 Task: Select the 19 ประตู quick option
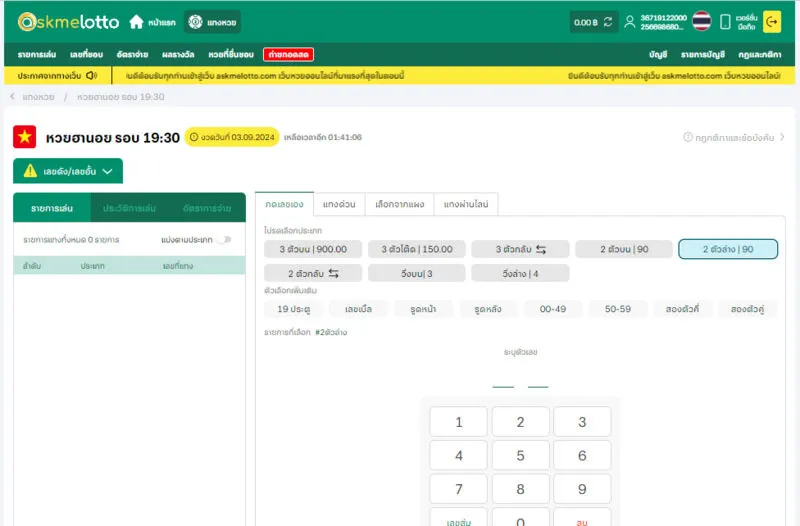293,309
